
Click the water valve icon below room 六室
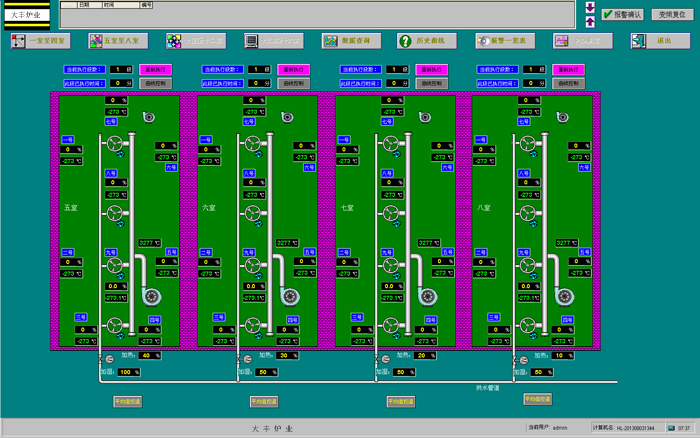[x=246, y=359]
